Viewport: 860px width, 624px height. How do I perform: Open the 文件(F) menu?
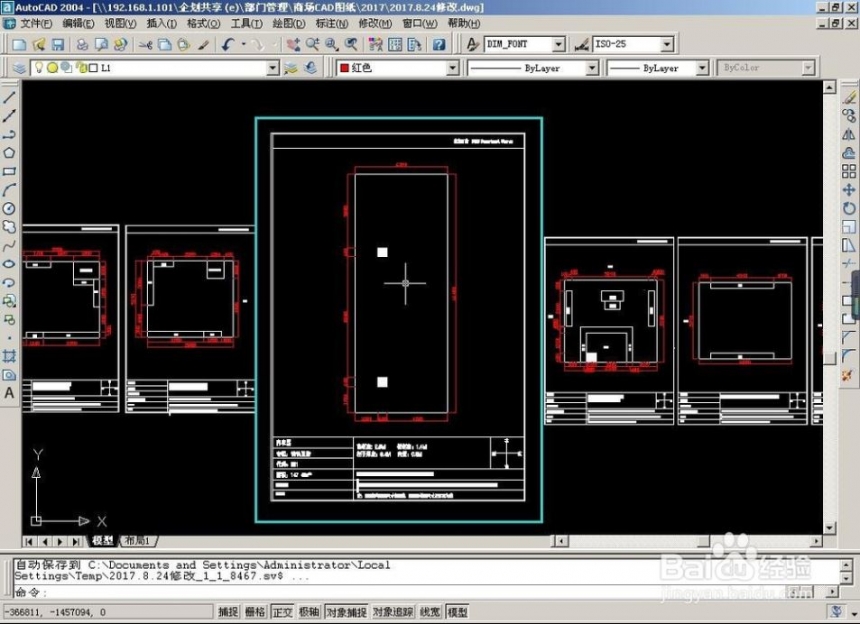[36, 24]
